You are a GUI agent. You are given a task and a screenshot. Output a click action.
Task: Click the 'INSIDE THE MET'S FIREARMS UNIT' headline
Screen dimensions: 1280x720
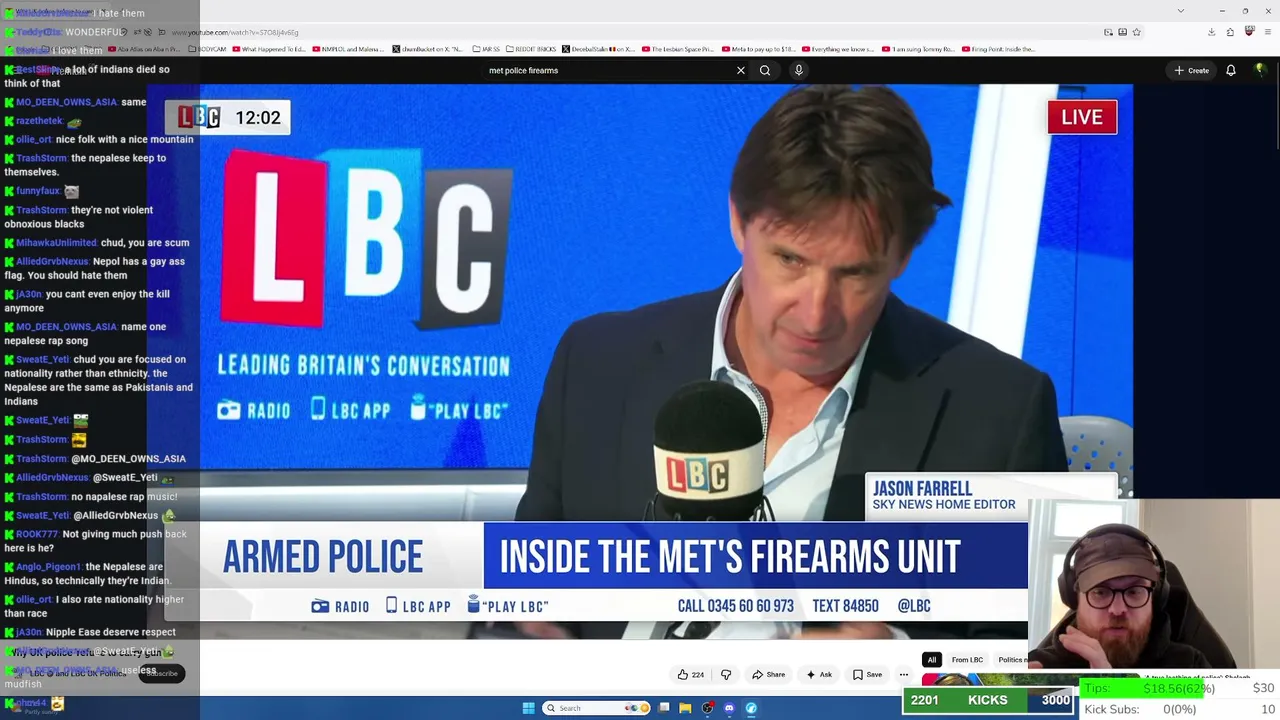click(730, 557)
